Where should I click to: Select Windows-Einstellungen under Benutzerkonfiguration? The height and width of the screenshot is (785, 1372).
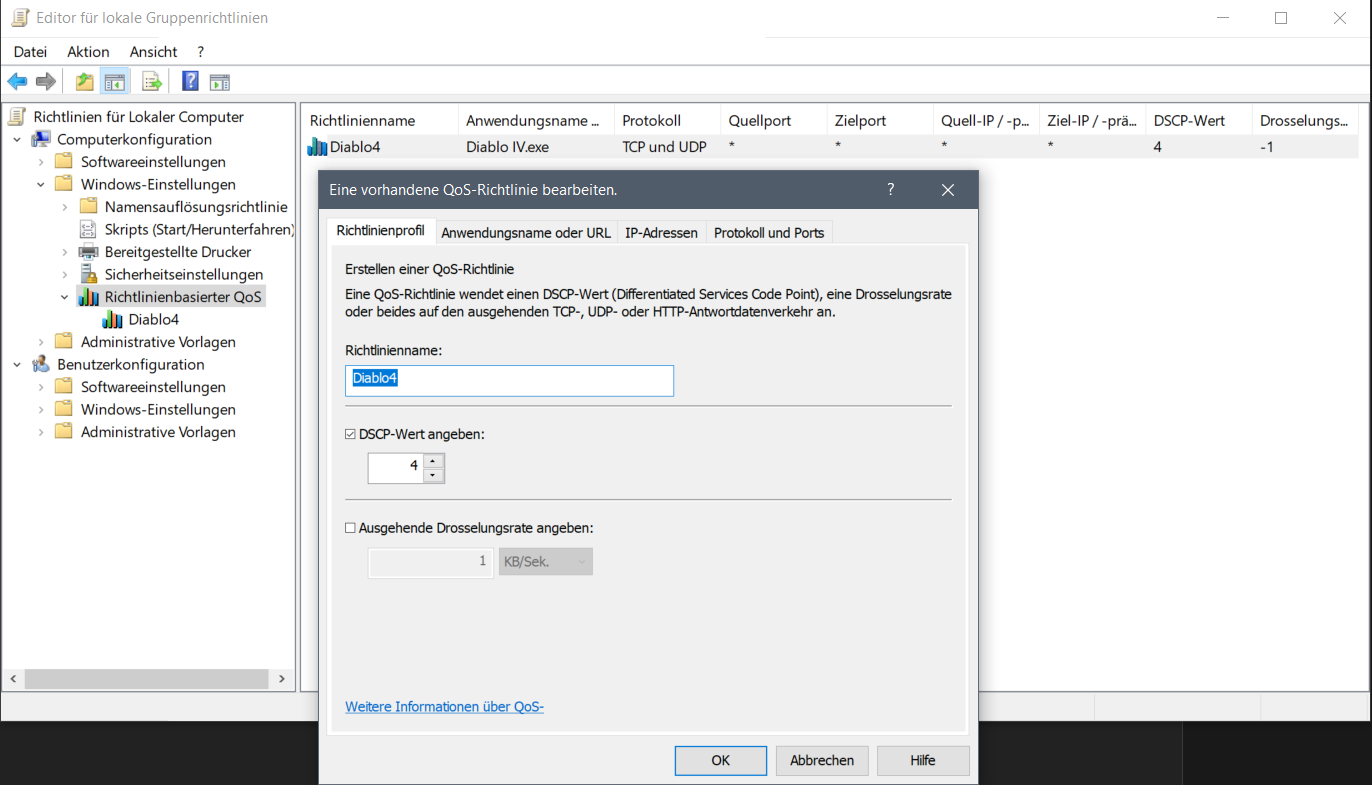[158, 409]
